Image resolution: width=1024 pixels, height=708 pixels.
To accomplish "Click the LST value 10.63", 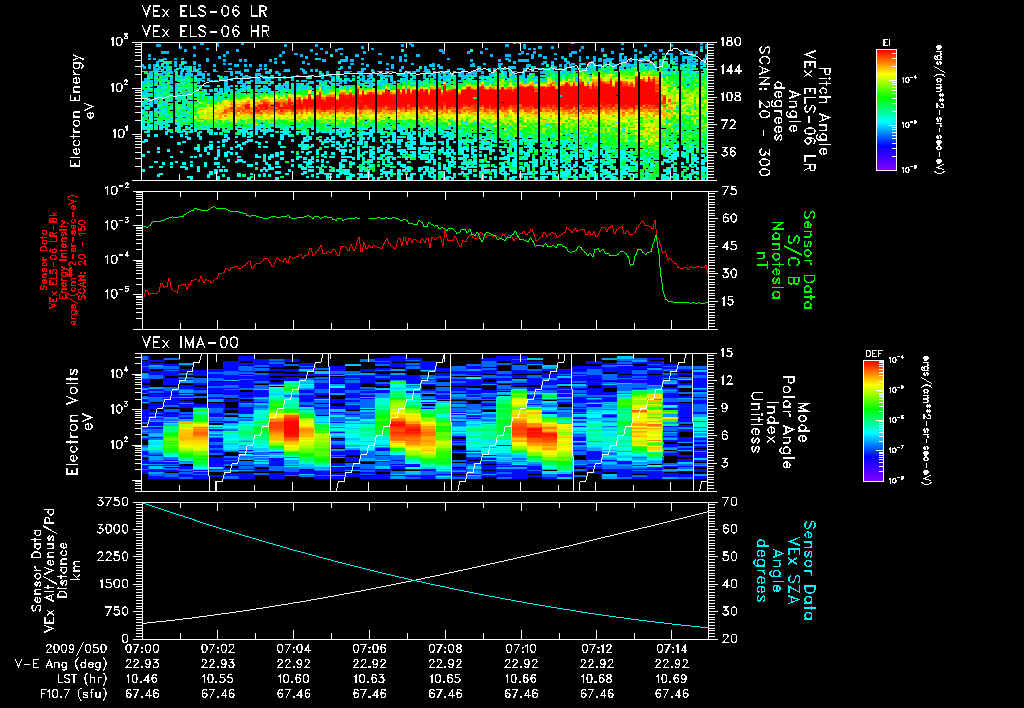I will coord(369,679).
